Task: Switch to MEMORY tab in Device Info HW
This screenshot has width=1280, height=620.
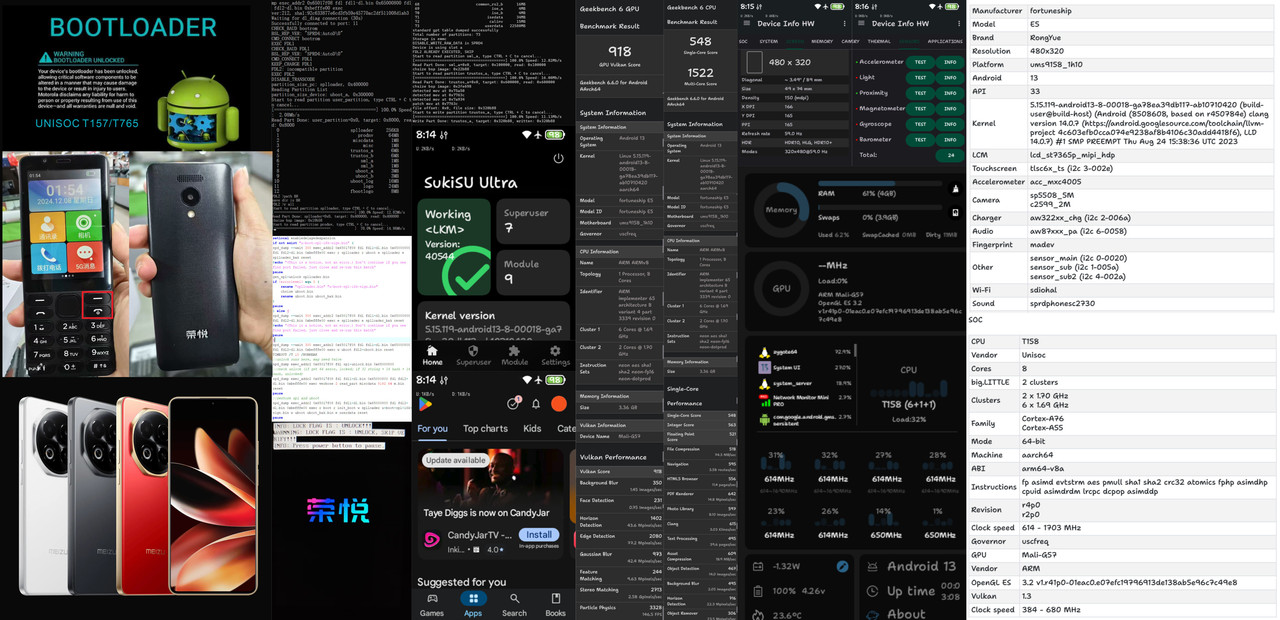Action: [x=822, y=41]
